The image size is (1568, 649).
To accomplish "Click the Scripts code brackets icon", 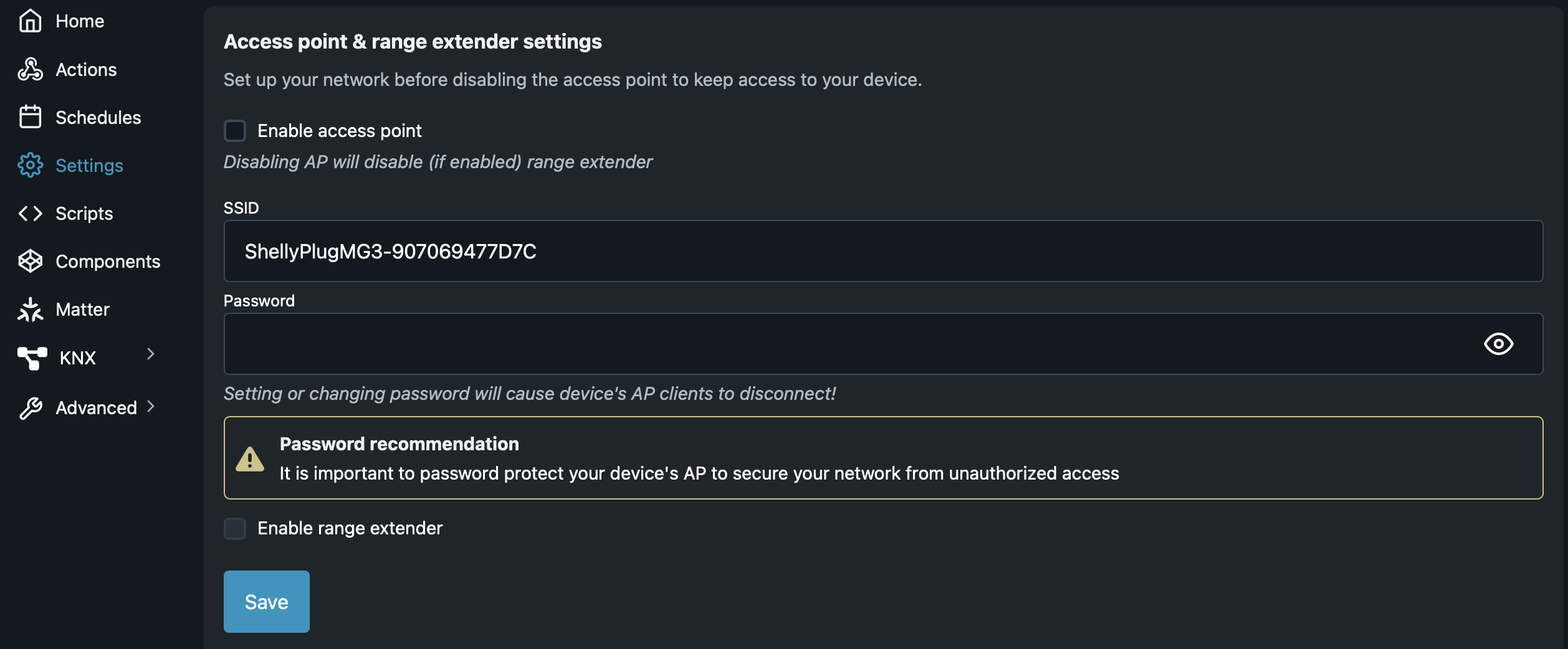I will click(30, 214).
